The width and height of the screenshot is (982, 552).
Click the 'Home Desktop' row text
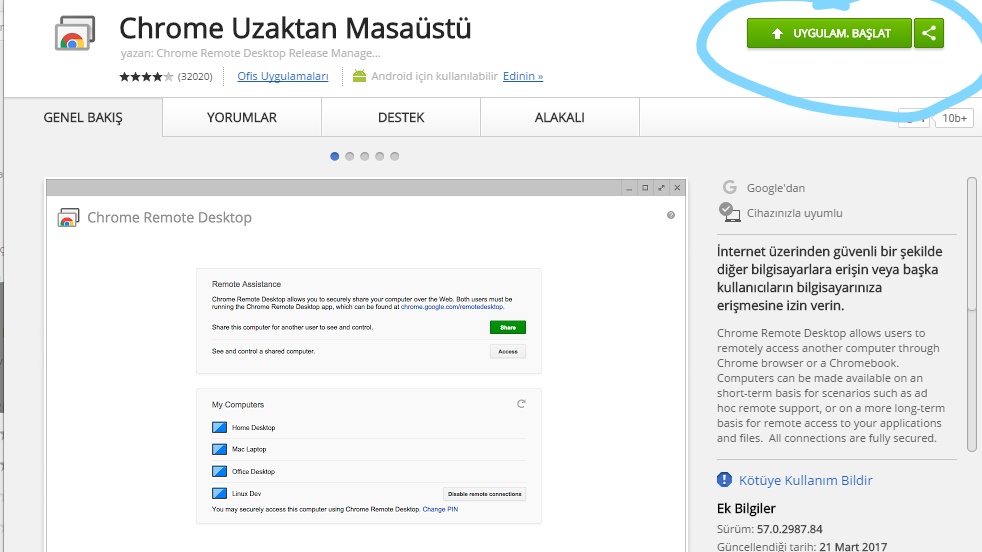[x=253, y=427]
